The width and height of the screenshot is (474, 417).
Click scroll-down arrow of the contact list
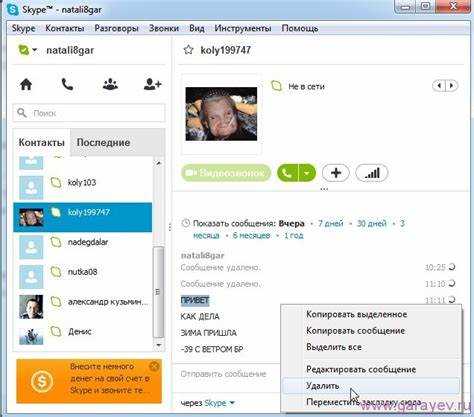pos(159,345)
